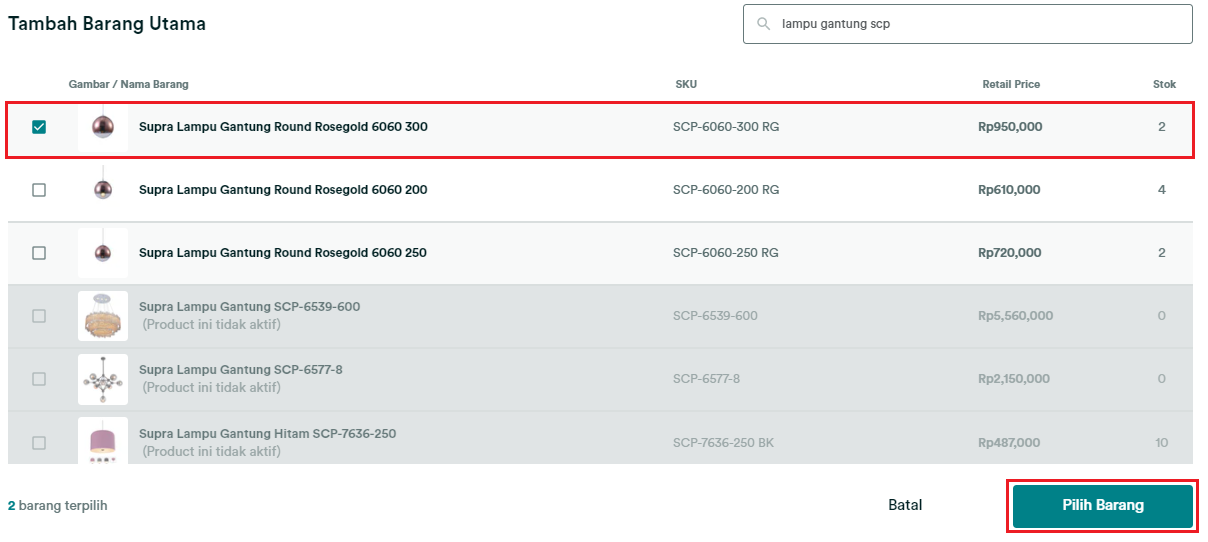Confirm selection with Pilih Barang button

pyautogui.click(x=1102, y=506)
